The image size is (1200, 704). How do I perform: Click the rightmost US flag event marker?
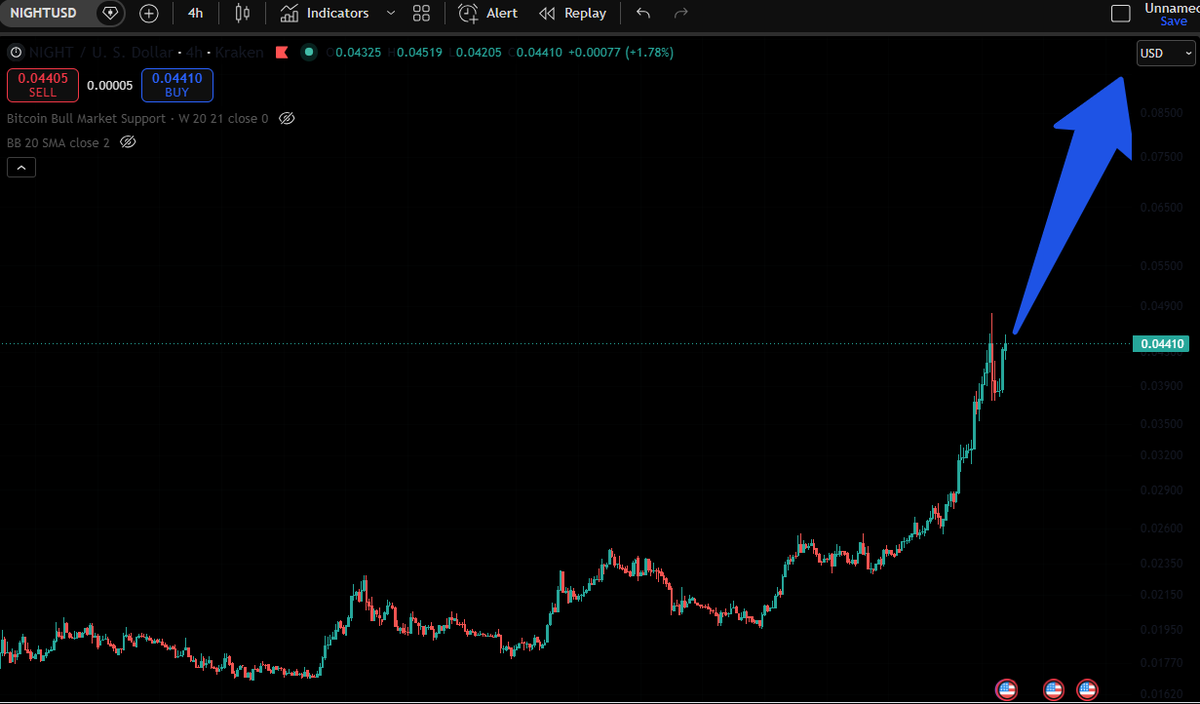1086,688
